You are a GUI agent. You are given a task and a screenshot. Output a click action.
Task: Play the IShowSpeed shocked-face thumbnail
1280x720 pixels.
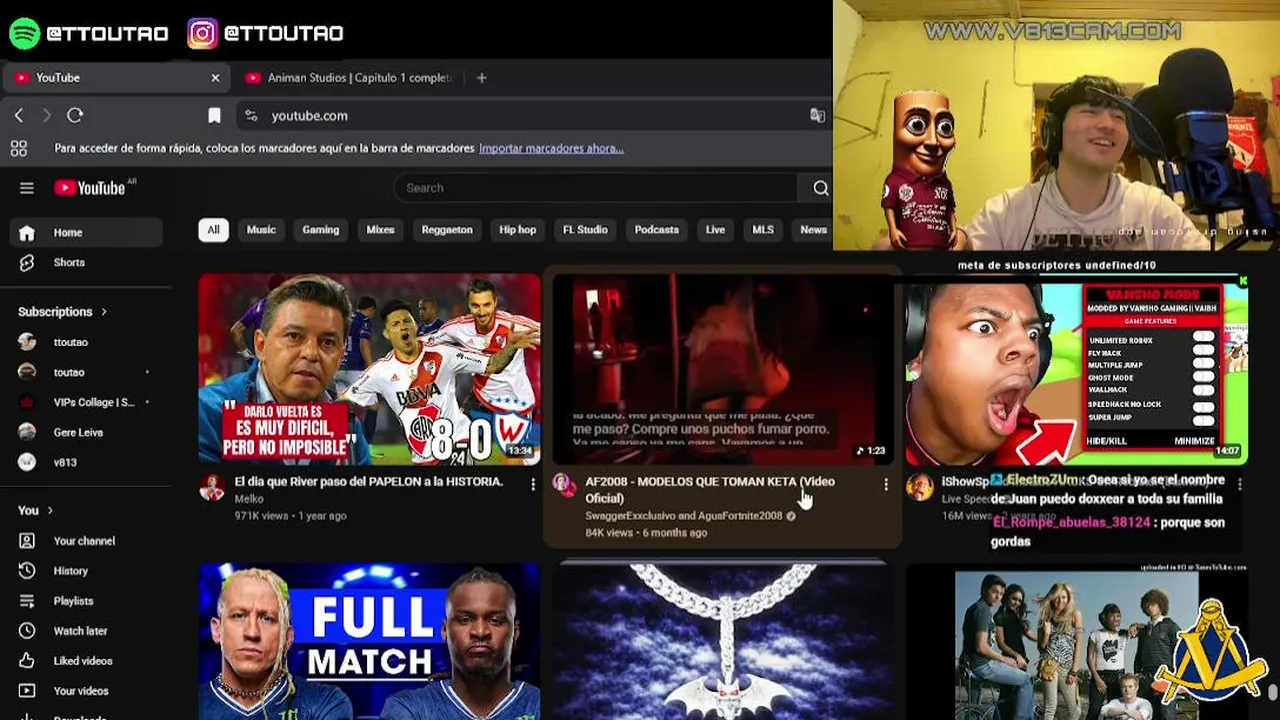1077,374
